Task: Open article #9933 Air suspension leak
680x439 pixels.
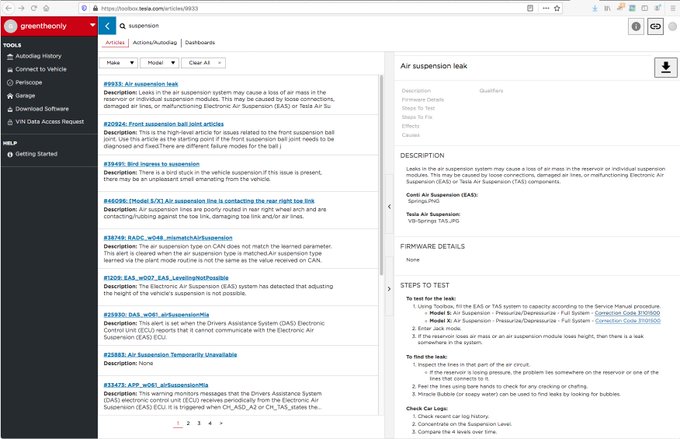Action: tap(141, 84)
